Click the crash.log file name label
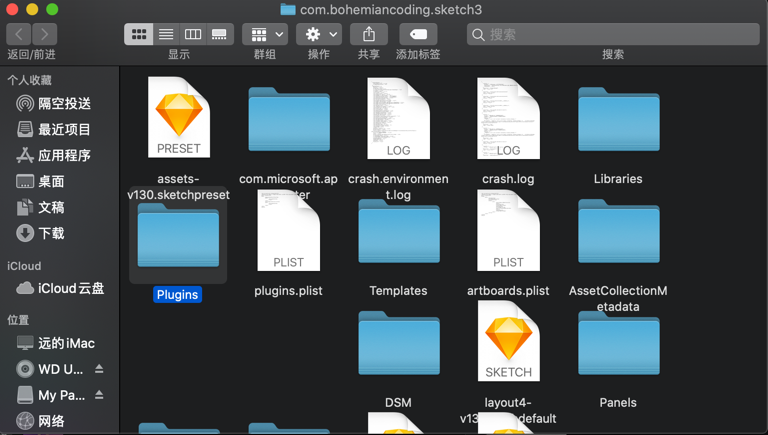The height and width of the screenshot is (435, 768). pos(508,179)
